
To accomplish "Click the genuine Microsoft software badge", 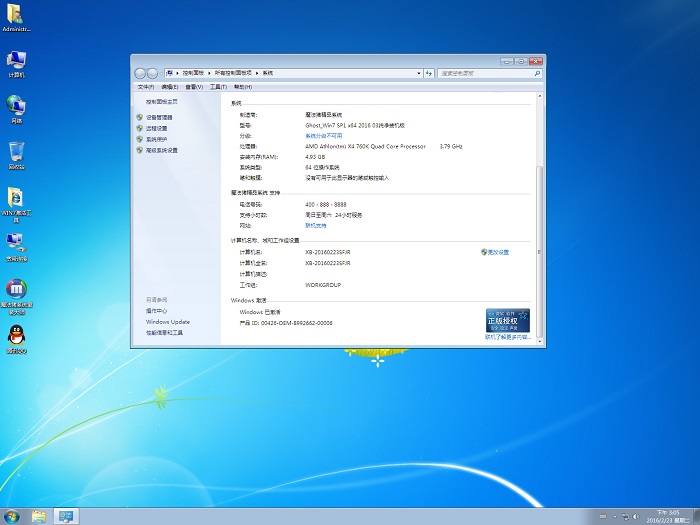I will (x=507, y=320).
